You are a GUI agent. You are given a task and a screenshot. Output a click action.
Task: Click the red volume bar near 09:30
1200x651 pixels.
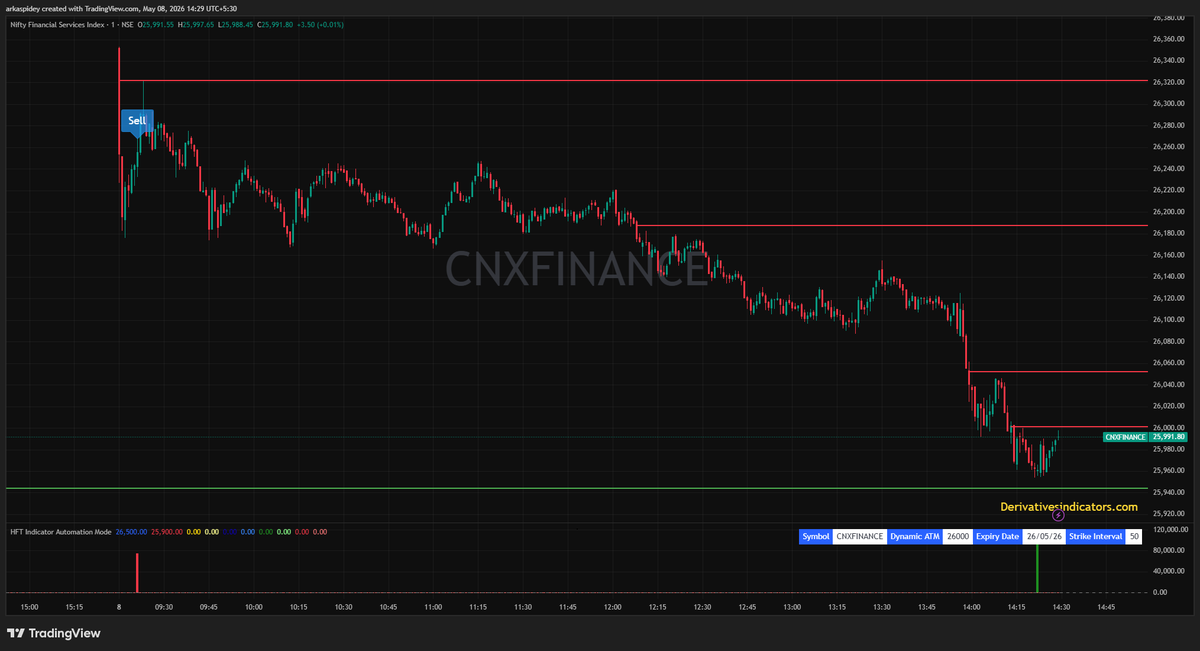138,572
